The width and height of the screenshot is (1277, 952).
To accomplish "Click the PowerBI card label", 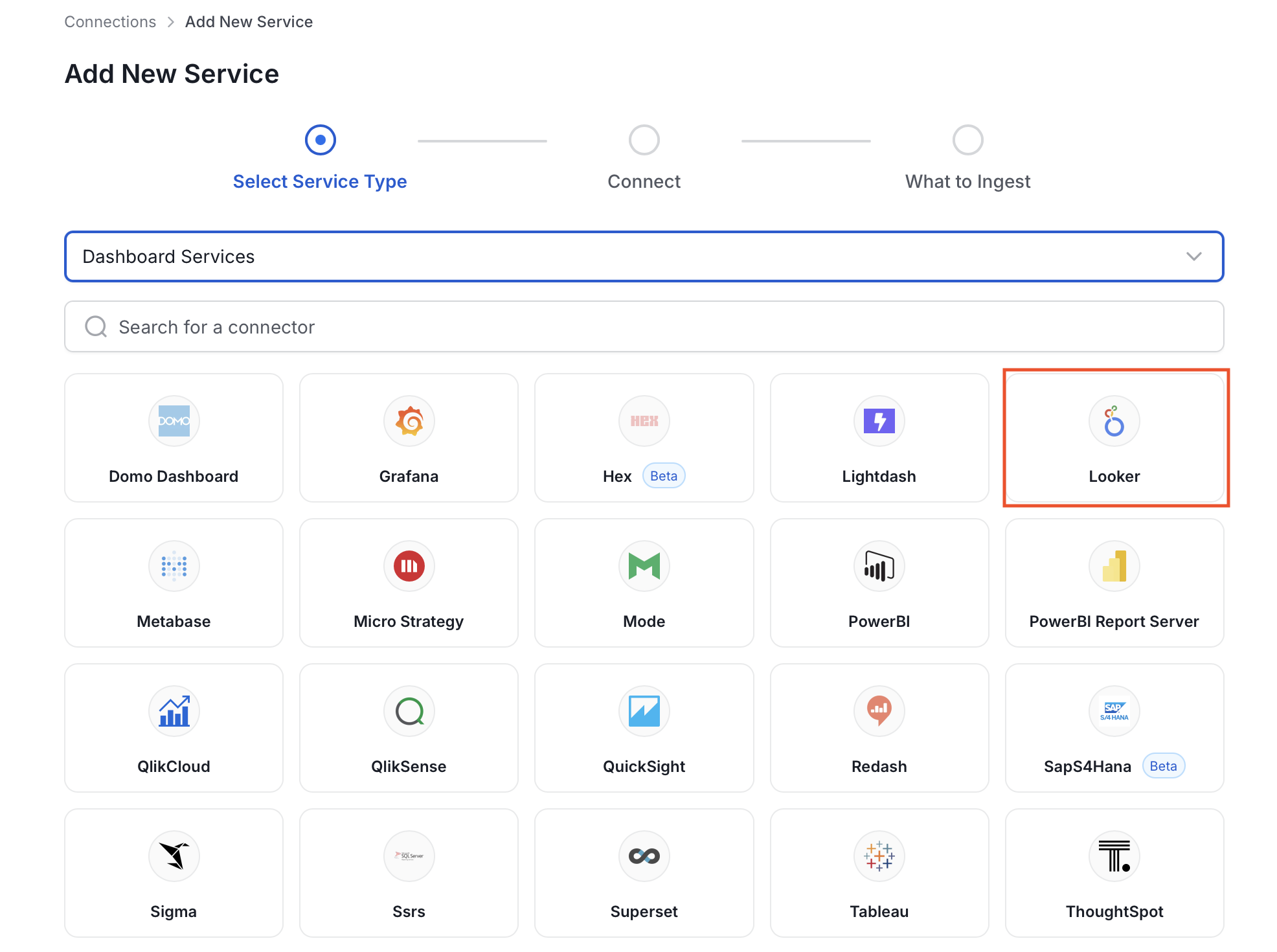I will tap(879, 622).
